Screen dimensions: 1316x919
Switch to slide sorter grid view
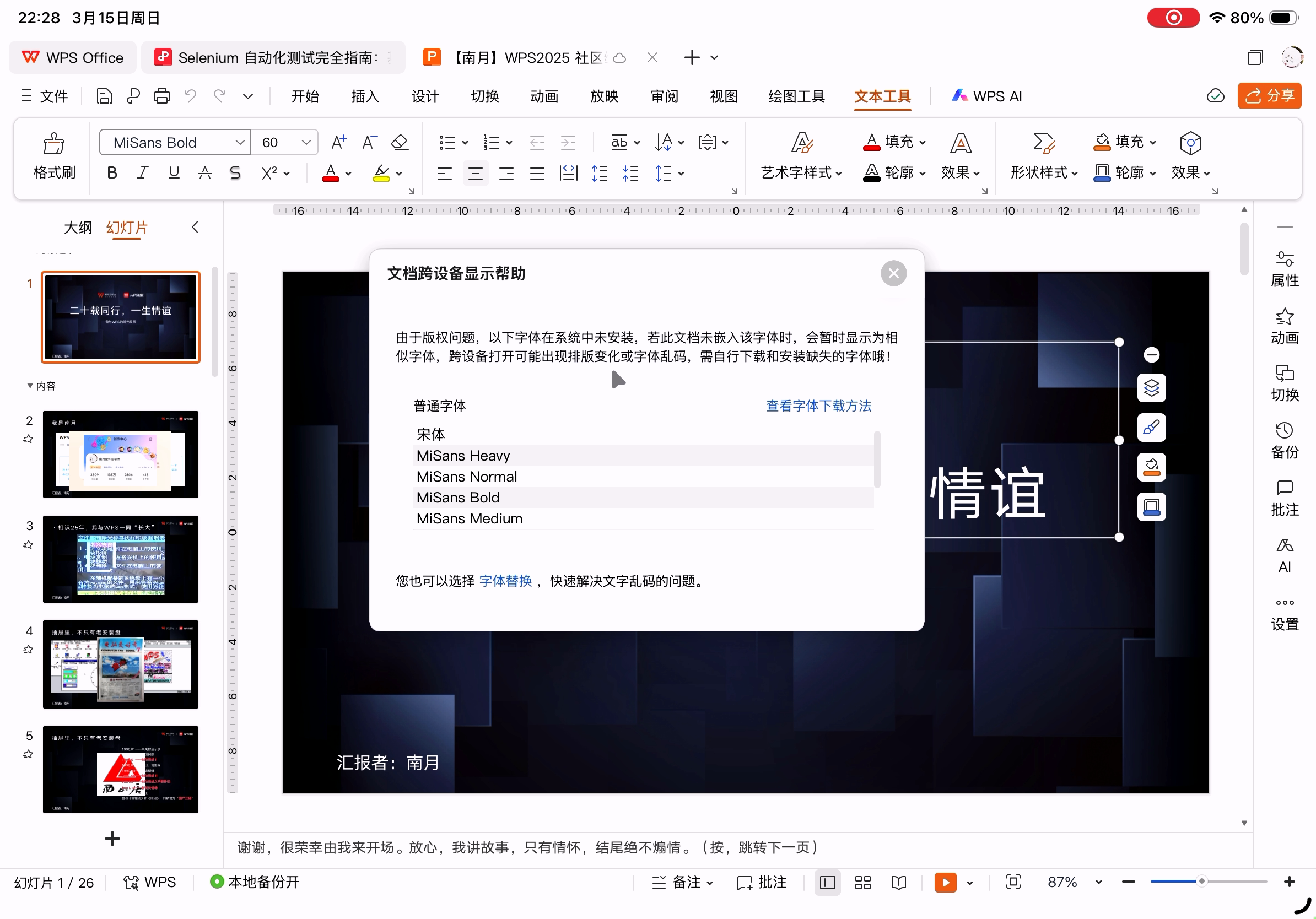(x=862, y=882)
